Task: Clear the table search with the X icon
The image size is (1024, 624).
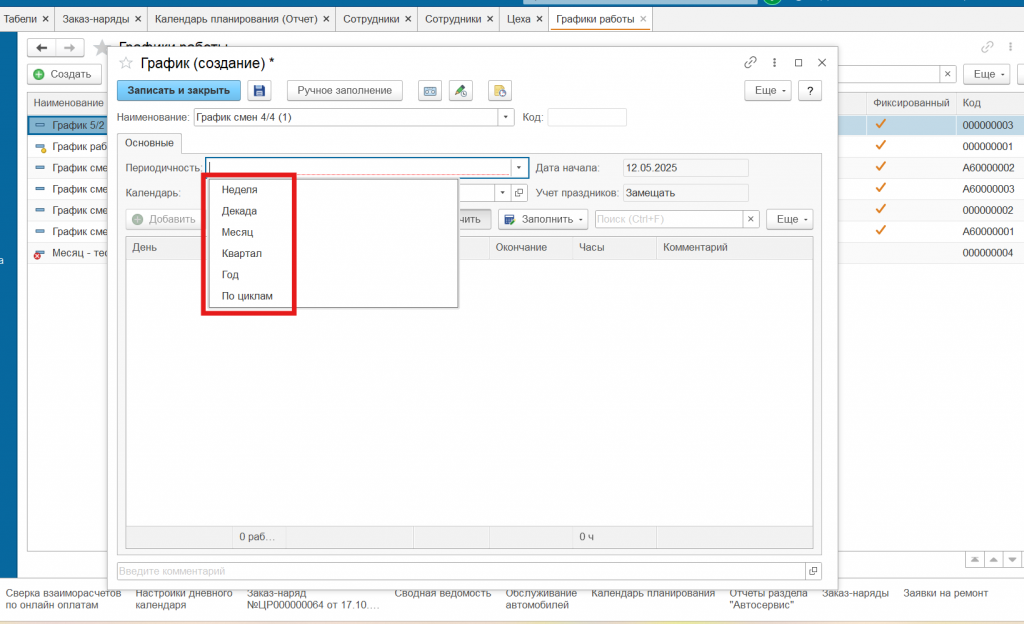Action: point(750,219)
